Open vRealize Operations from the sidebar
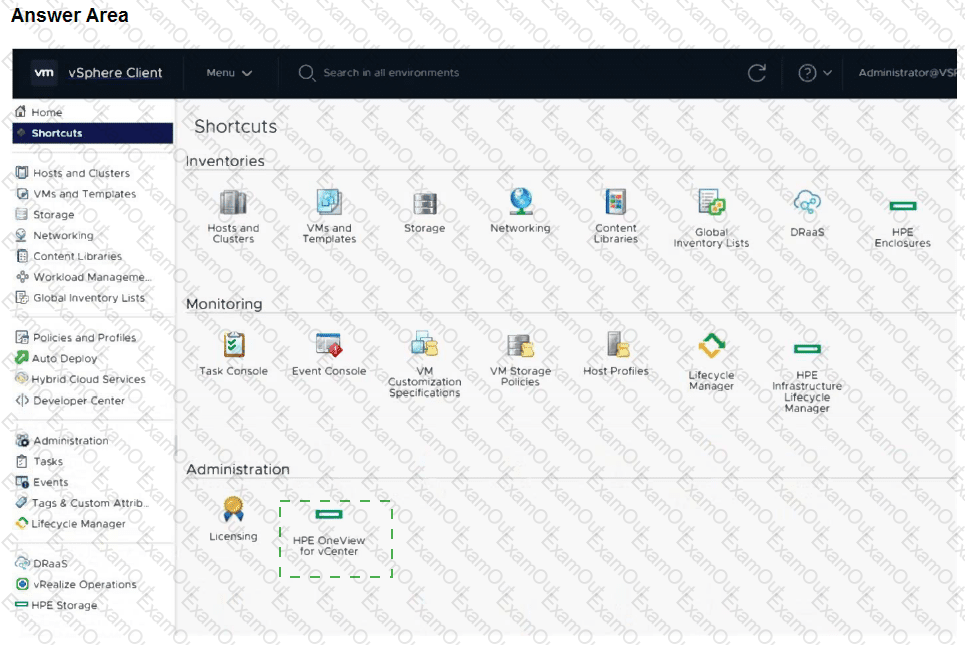965x645 pixels. (84, 584)
